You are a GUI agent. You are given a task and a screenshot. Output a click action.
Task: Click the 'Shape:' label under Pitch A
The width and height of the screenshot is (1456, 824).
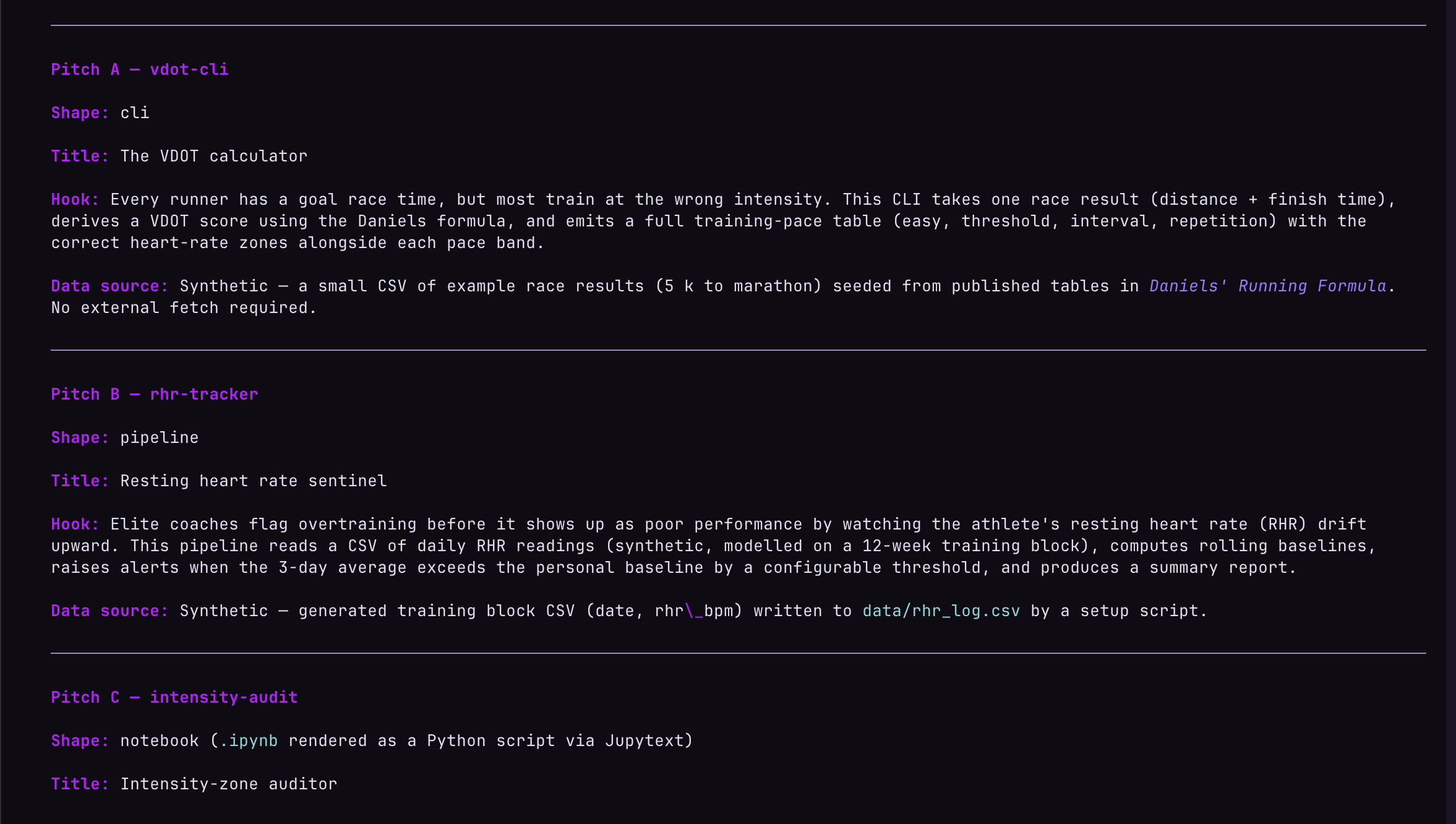(80, 113)
